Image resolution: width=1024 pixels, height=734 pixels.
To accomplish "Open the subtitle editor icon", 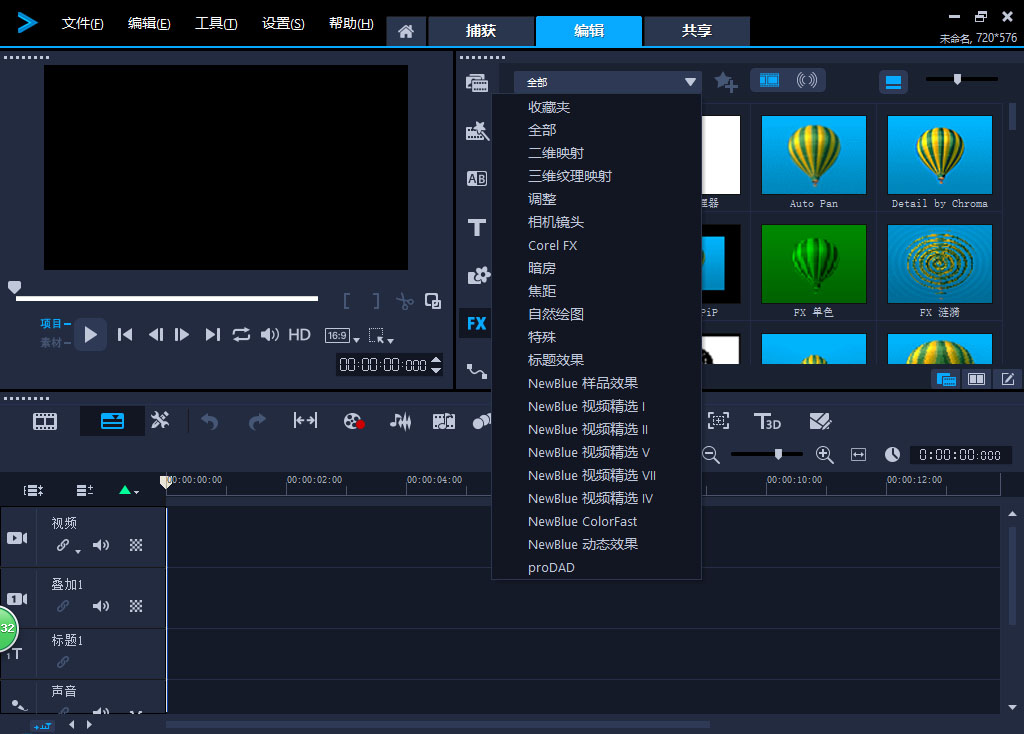I will 820,422.
